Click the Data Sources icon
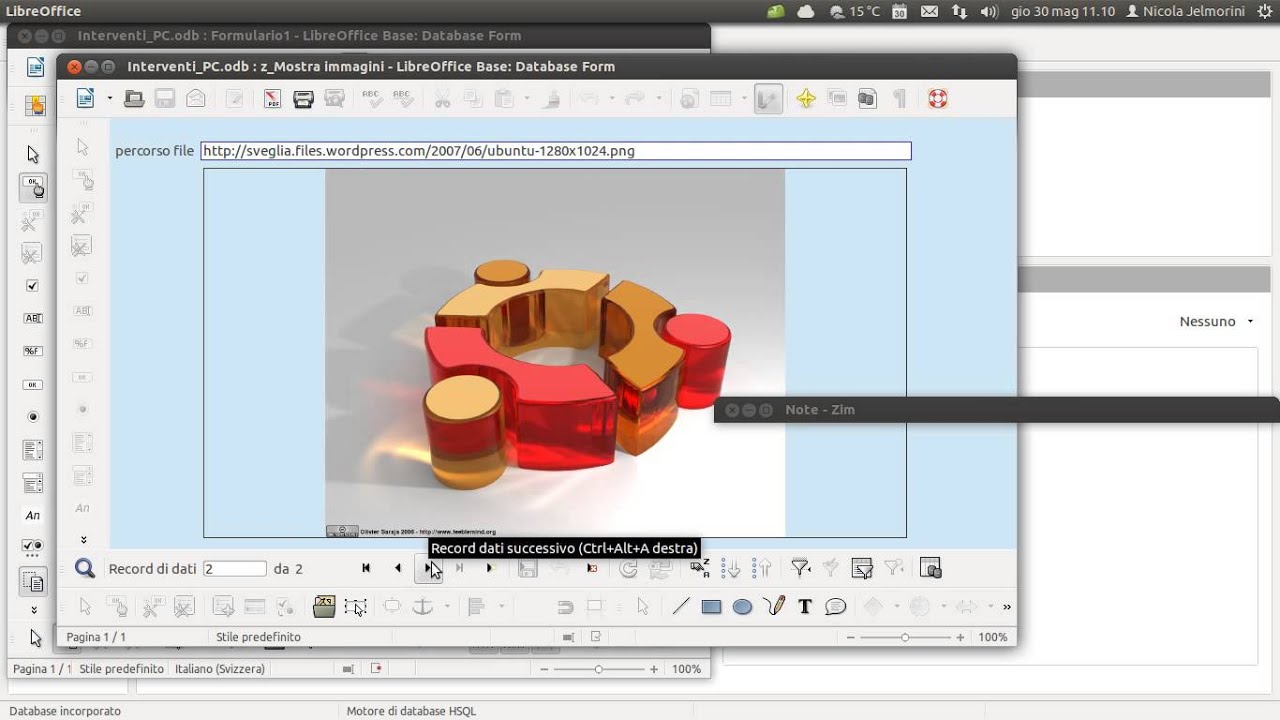The image size is (1280, 720). [868, 98]
